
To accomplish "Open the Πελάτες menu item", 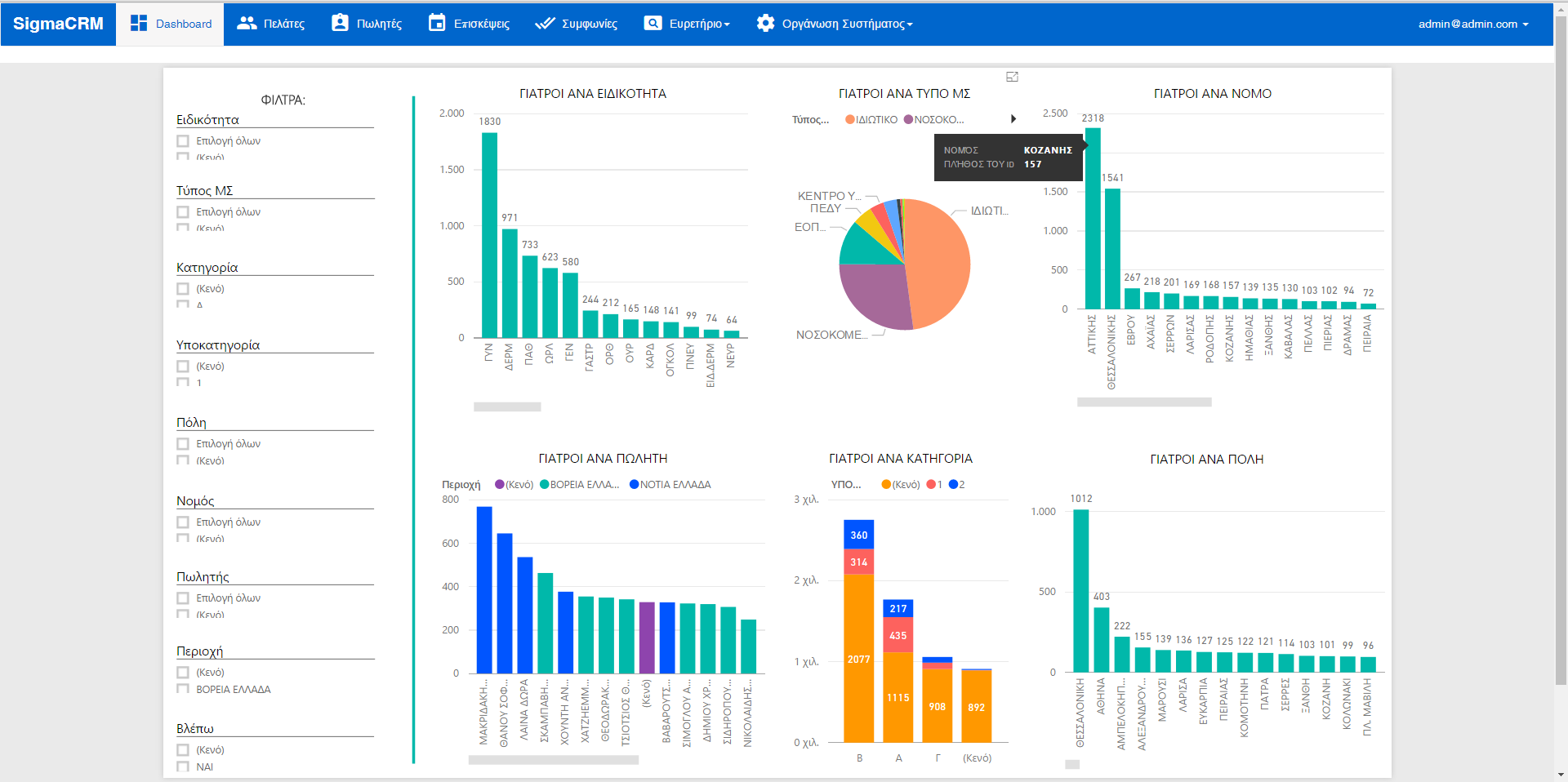I will pos(270,24).
